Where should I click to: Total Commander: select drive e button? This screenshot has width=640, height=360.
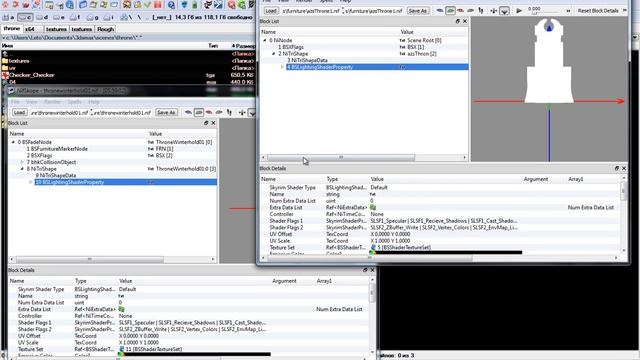click(x=59, y=18)
